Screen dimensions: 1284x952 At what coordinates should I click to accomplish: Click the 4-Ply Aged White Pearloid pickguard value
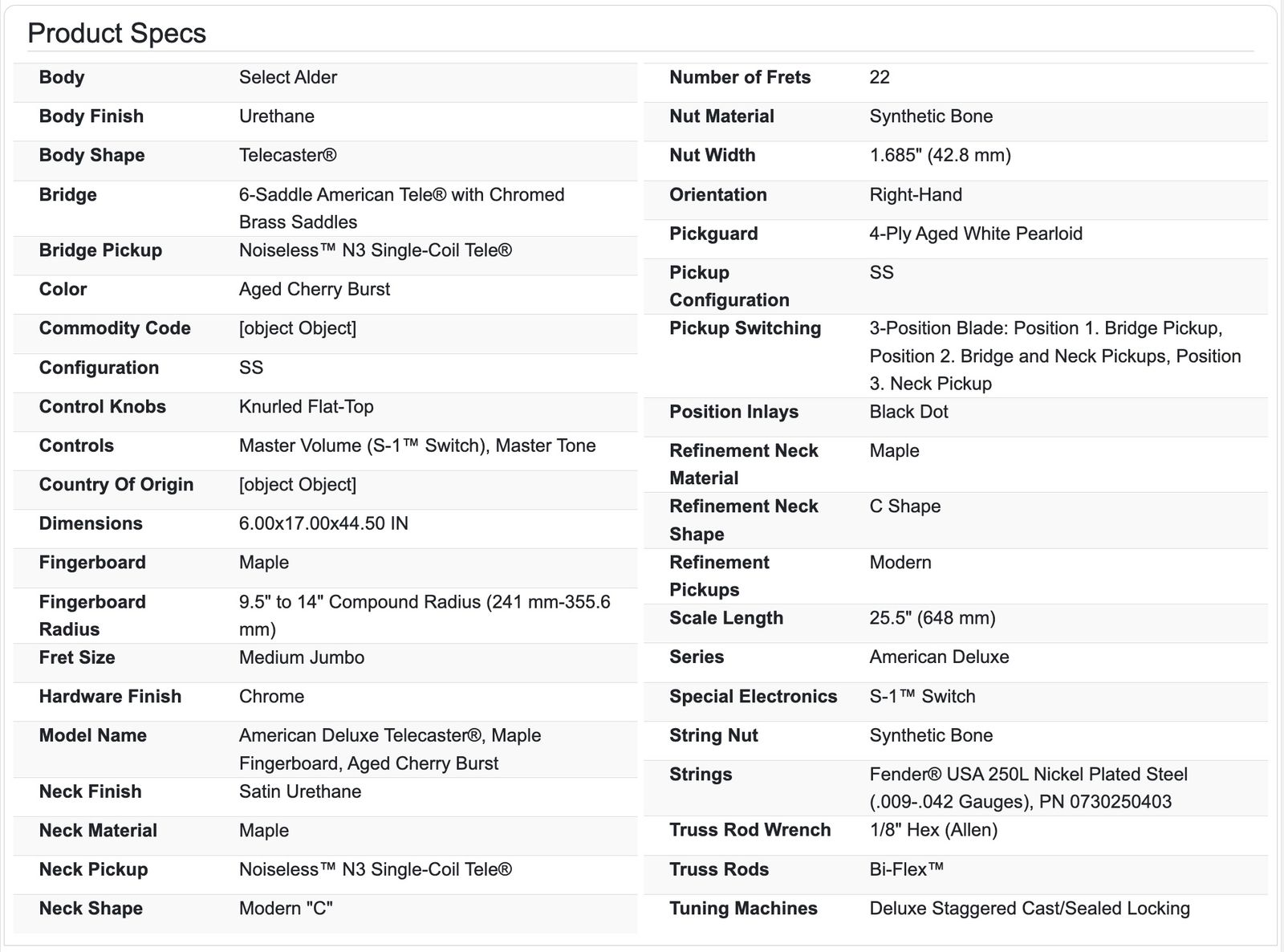pyautogui.click(x=976, y=234)
